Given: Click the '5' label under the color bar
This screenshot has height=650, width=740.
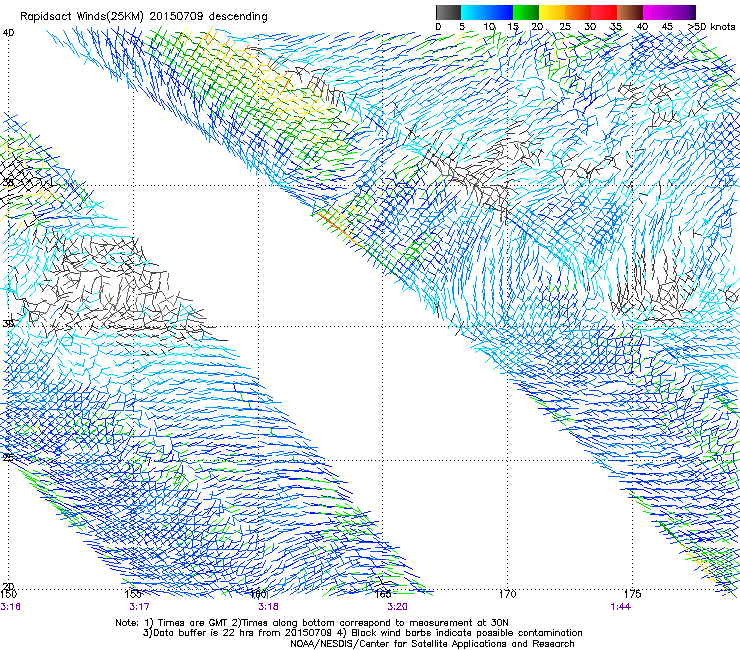Looking at the screenshot, I should tap(462, 27).
